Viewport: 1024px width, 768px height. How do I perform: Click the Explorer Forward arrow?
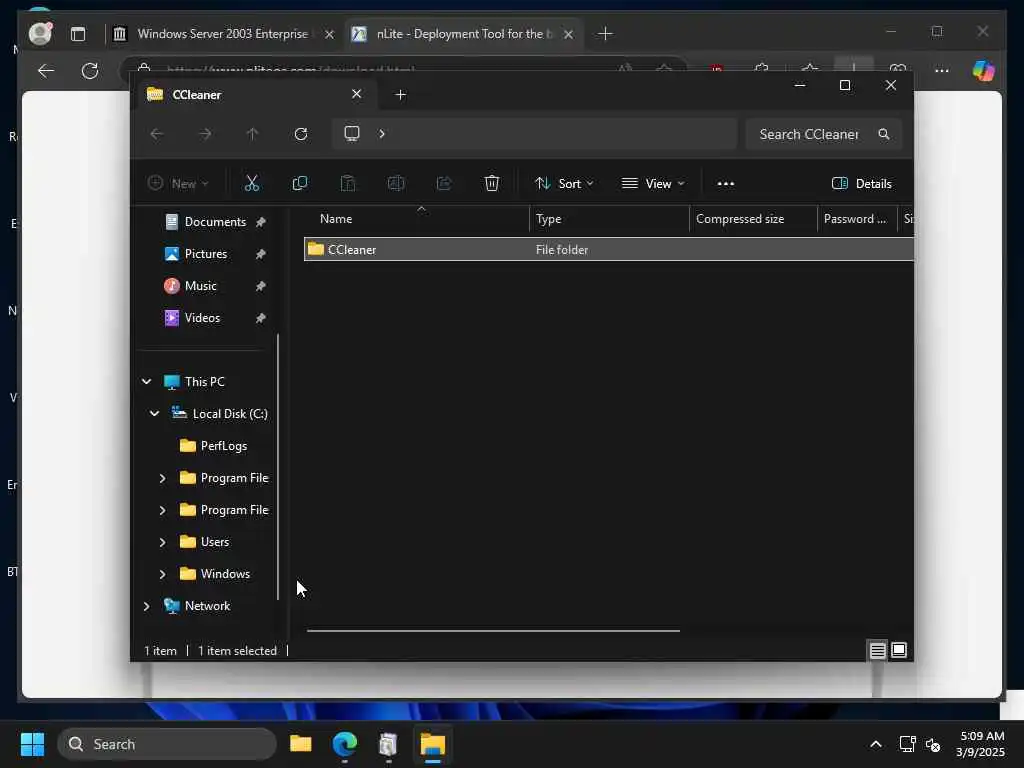[x=205, y=134]
